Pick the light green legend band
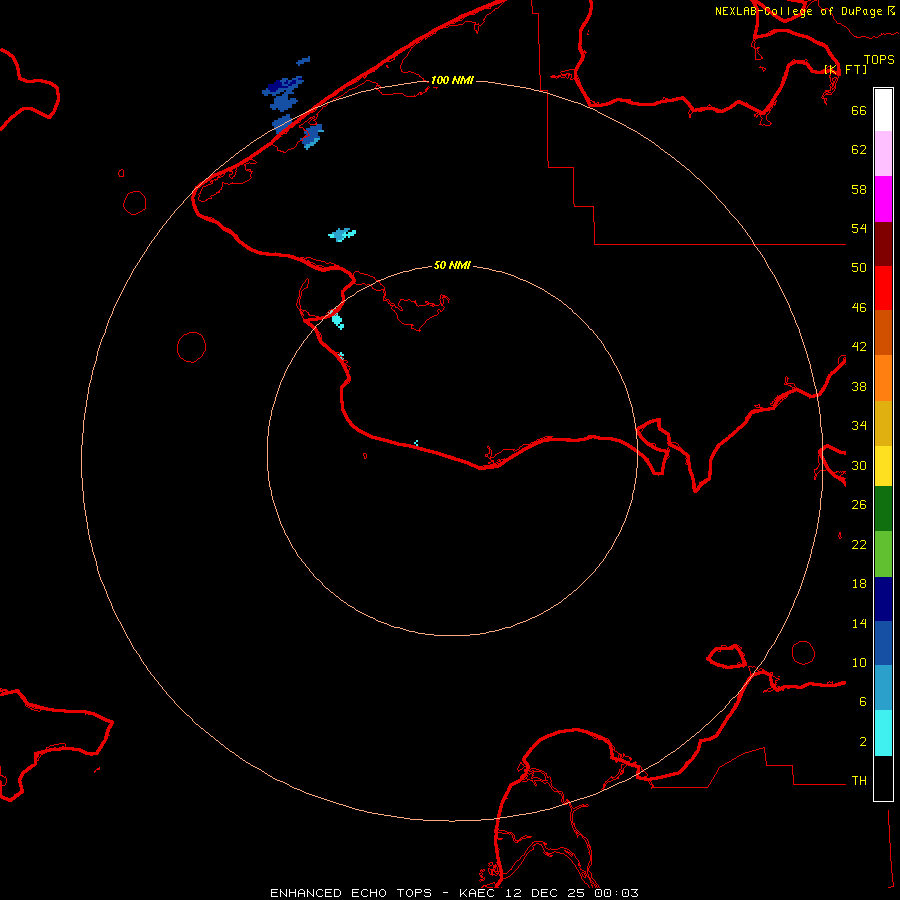The image size is (900, 900). click(883, 554)
